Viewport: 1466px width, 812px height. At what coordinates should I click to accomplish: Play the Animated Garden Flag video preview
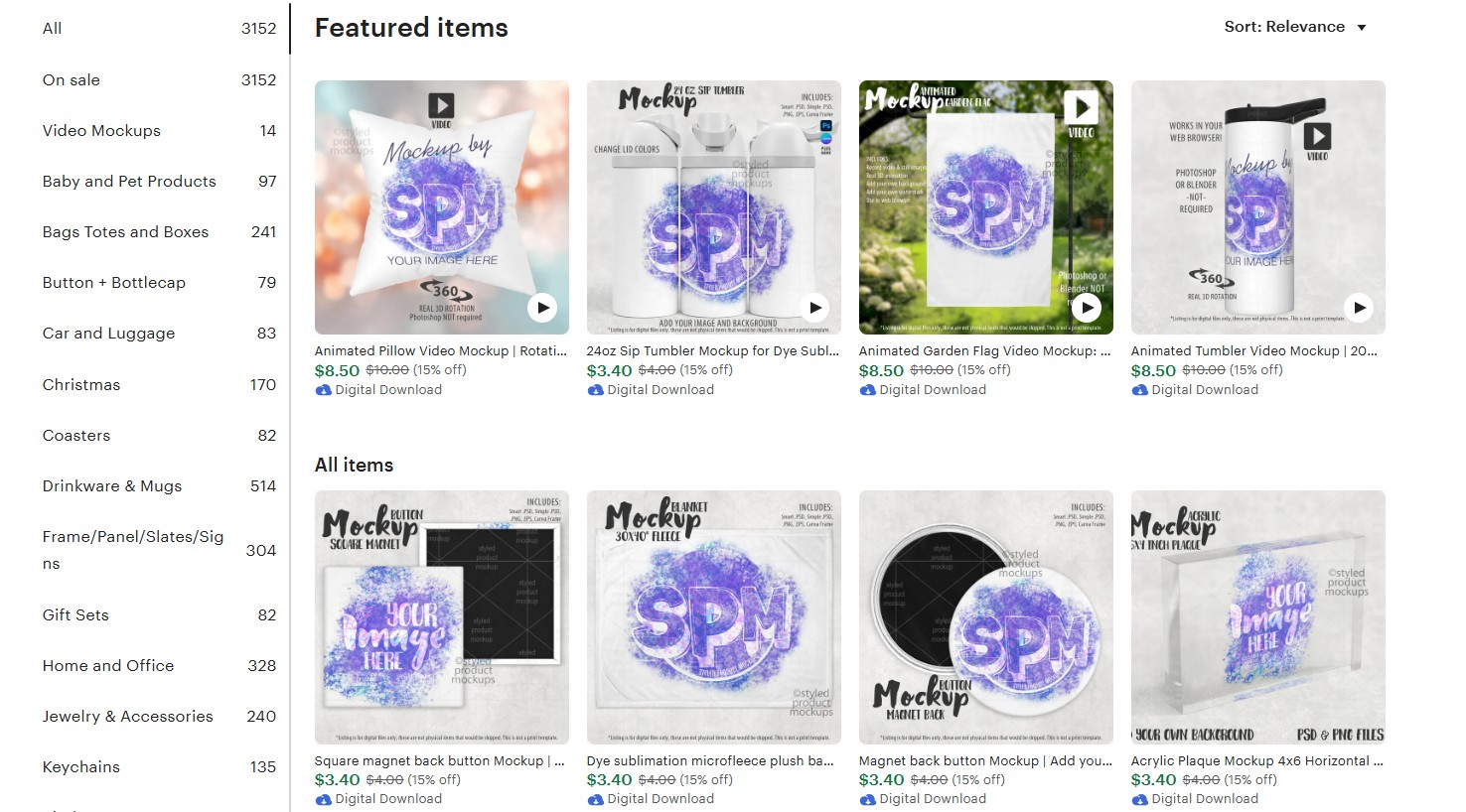click(x=1087, y=308)
